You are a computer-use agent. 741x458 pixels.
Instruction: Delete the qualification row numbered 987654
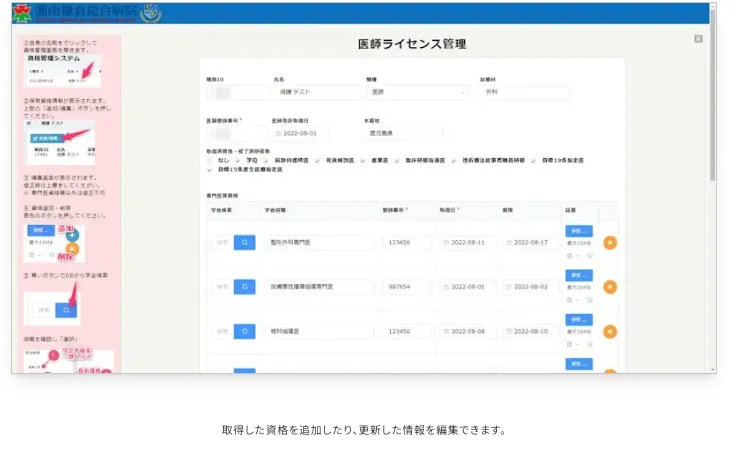tap(610, 287)
